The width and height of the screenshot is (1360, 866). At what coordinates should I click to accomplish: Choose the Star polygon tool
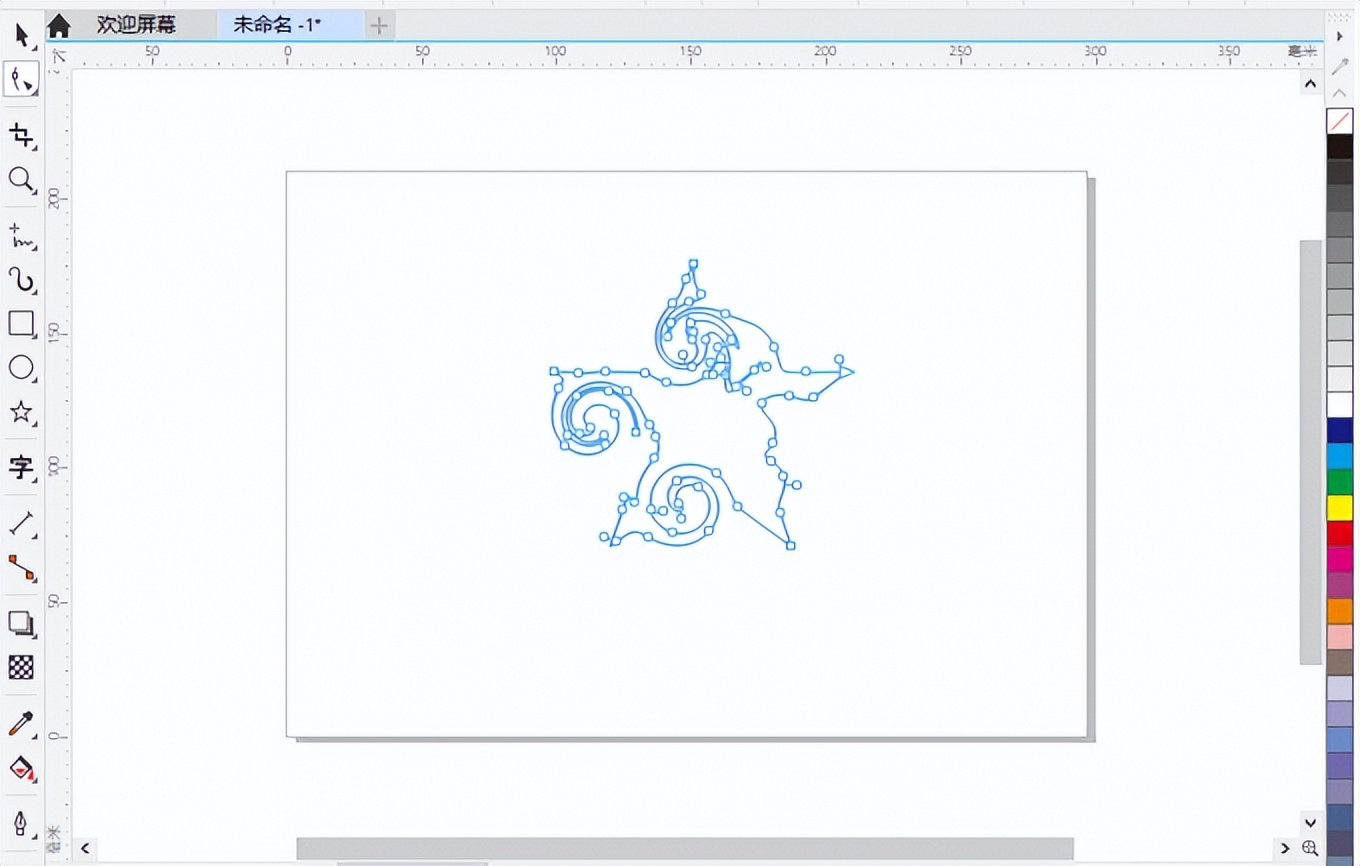(x=21, y=412)
